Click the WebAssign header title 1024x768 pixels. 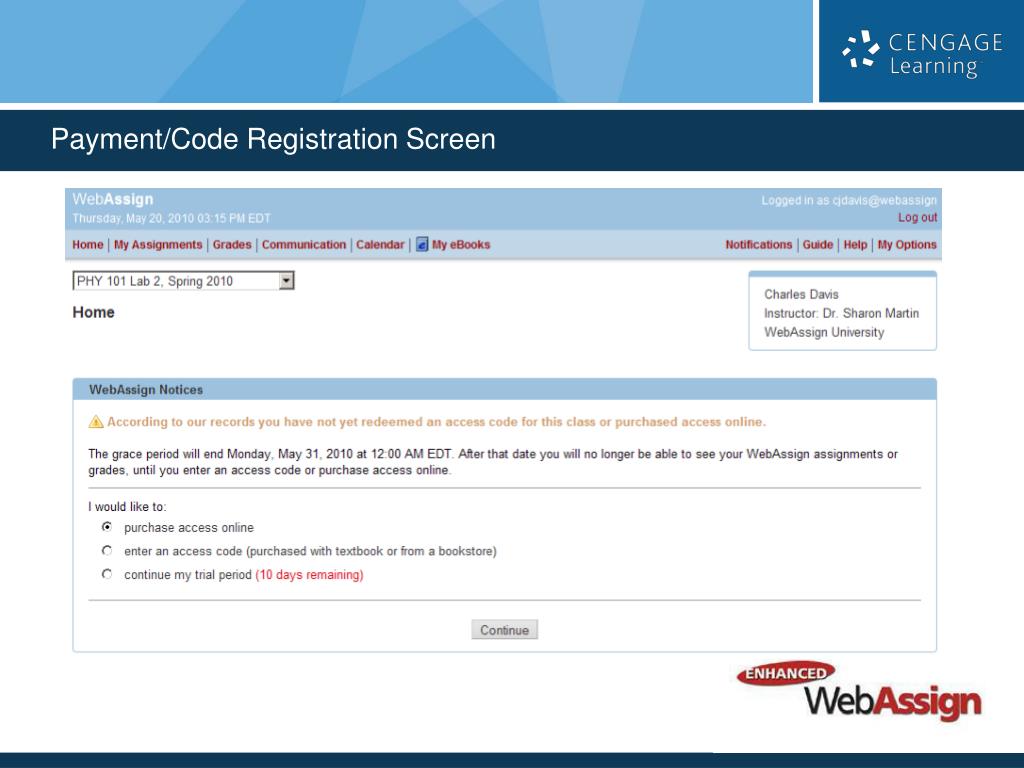pyautogui.click(x=113, y=199)
